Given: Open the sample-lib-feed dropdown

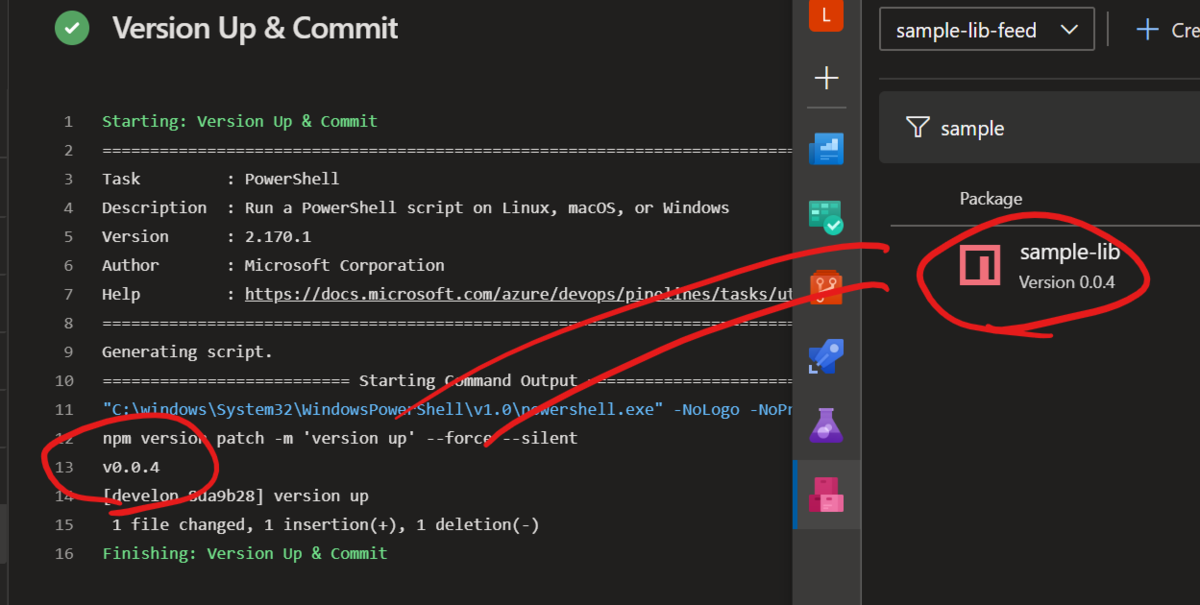Looking at the screenshot, I should point(986,30).
